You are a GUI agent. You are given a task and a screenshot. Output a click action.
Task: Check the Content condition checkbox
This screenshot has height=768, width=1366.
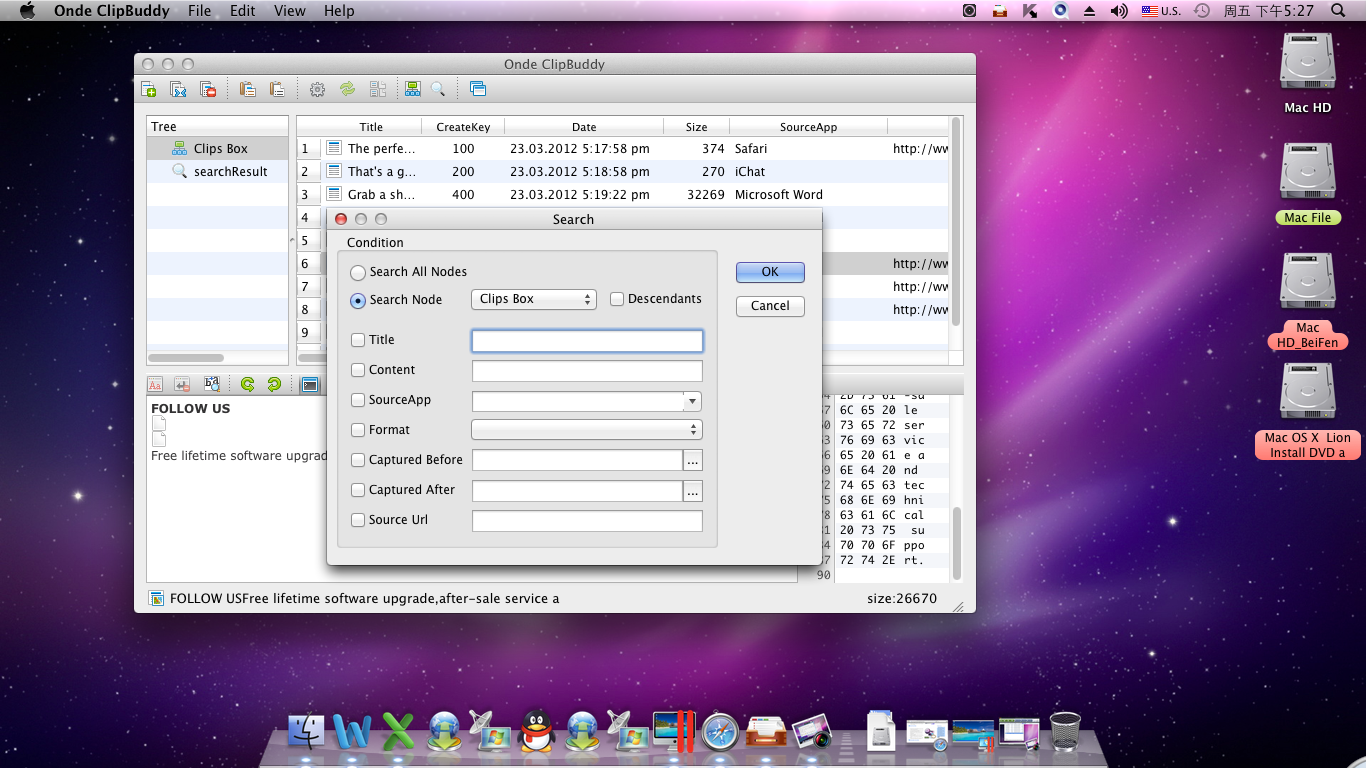point(358,370)
